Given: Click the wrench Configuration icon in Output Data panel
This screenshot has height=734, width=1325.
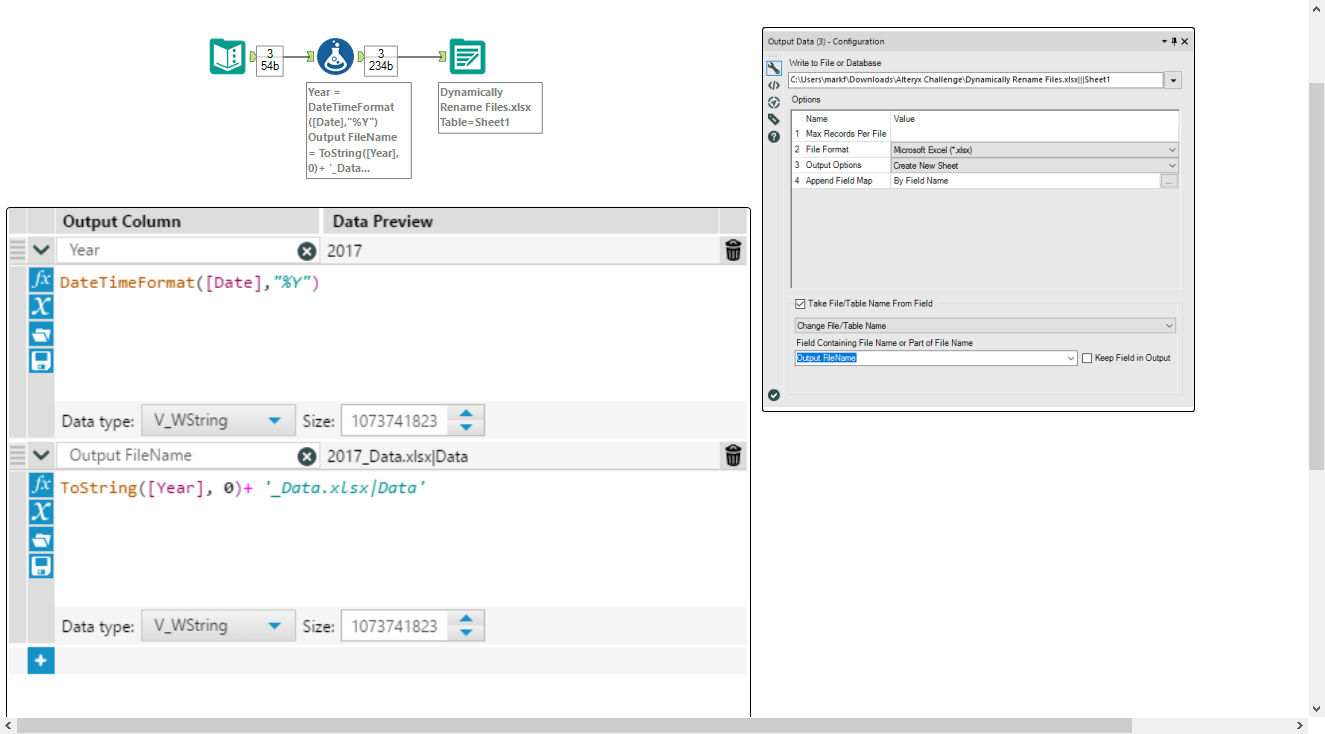Looking at the screenshot, I should [773, 68].
